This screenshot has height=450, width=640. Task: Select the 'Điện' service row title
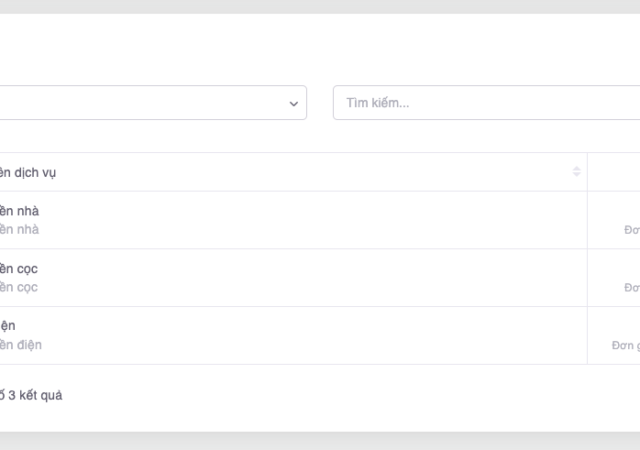pyautogui.click(x=8, y=326)
